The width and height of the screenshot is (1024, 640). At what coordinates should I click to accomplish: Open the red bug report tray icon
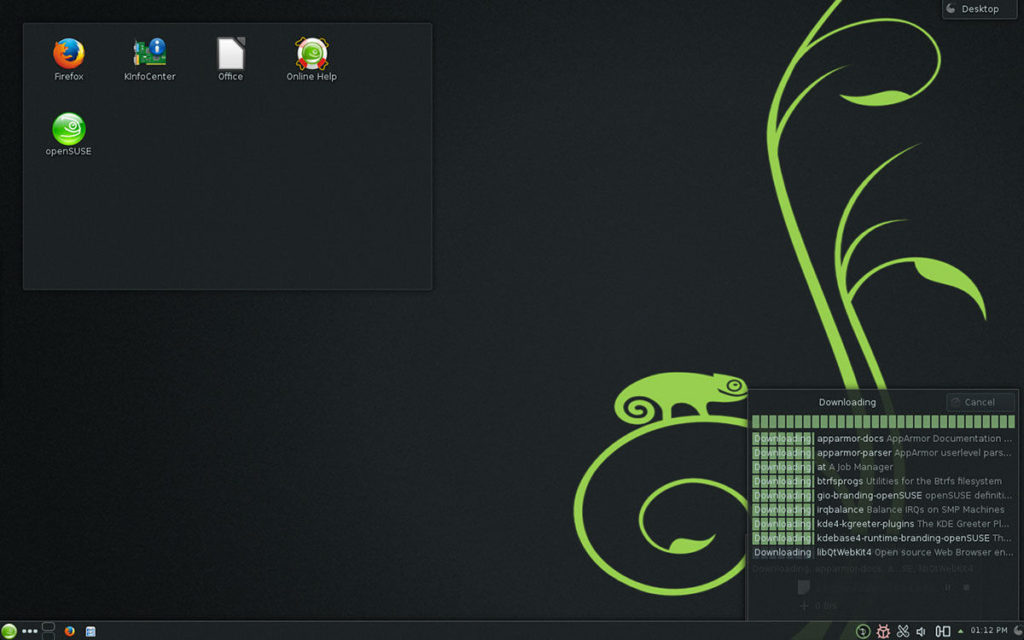tap(883, 630)
